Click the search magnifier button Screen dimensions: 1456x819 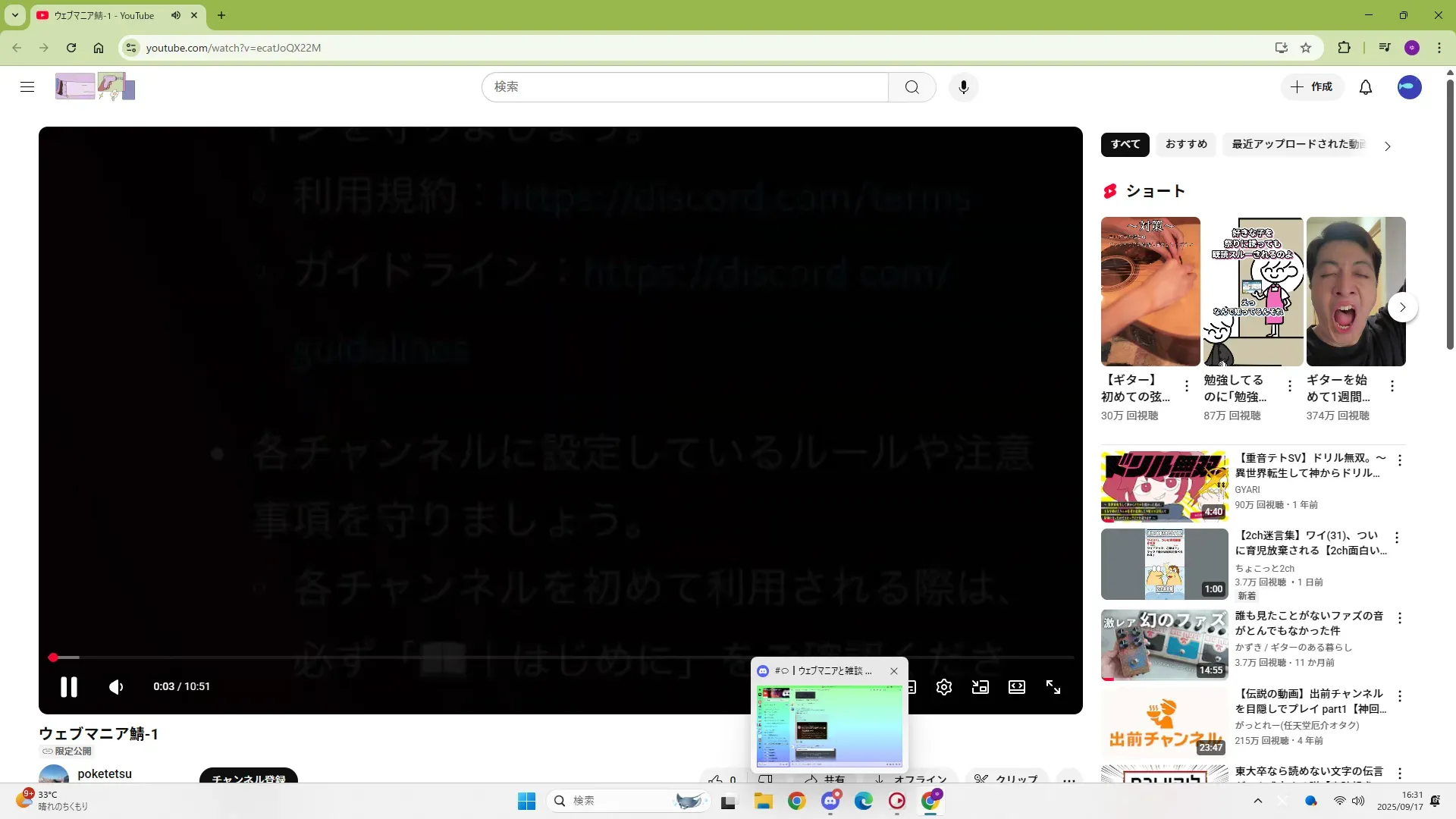[x=912, y=87]
